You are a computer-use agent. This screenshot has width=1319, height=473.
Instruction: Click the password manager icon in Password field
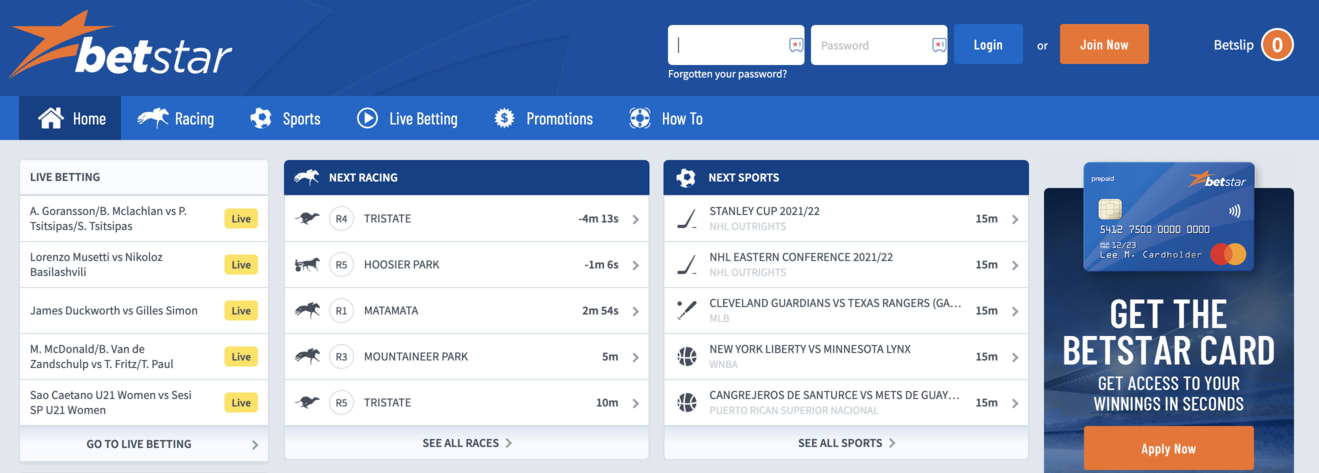coord(939,45)
